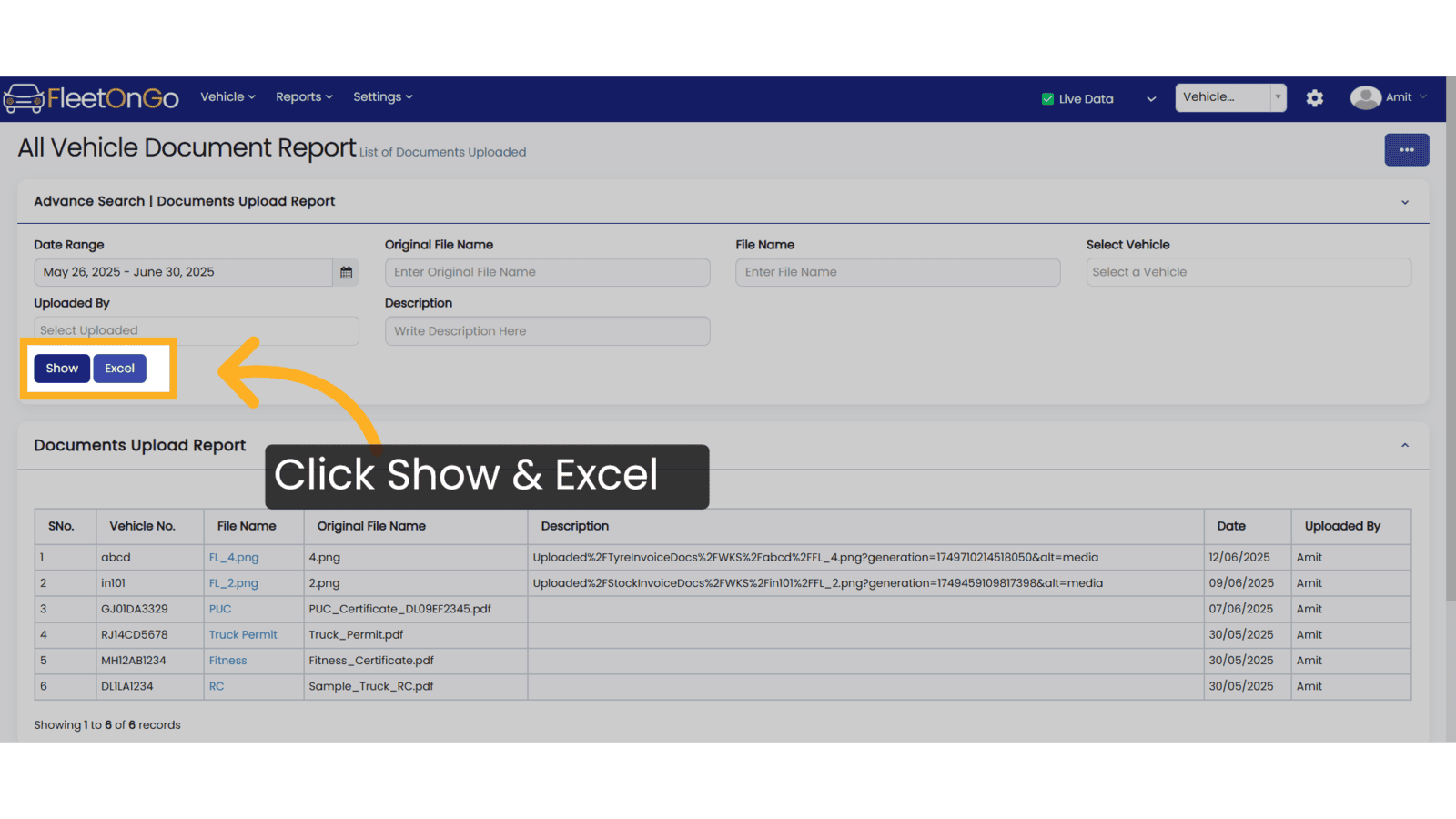Click the FleetOnGo logo
This screenshot has width=1456, height=819.
[x=91, y=98]
